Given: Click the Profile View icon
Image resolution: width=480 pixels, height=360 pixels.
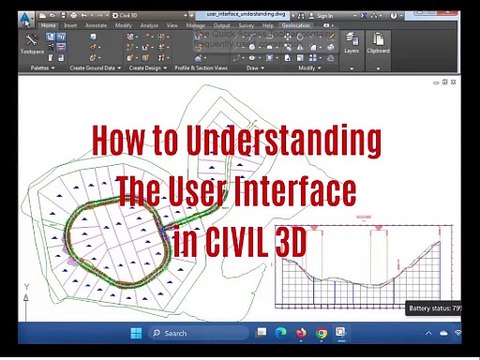Looking at the screenshot, I should click(198, 36).
